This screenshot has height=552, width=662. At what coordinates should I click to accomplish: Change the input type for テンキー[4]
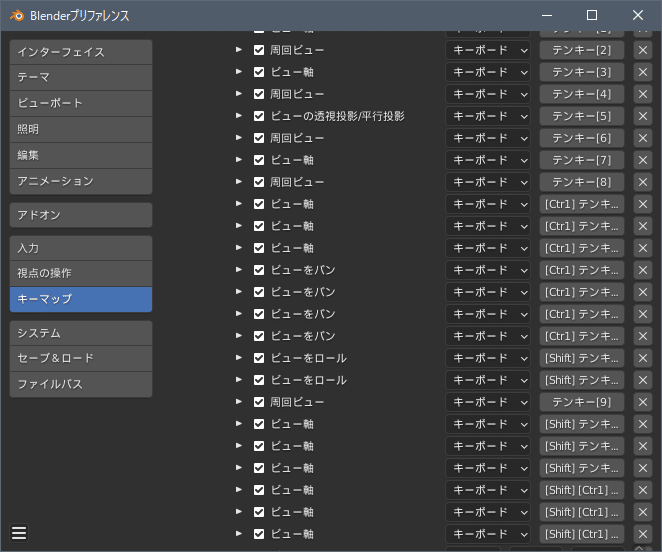pos(488,94)
